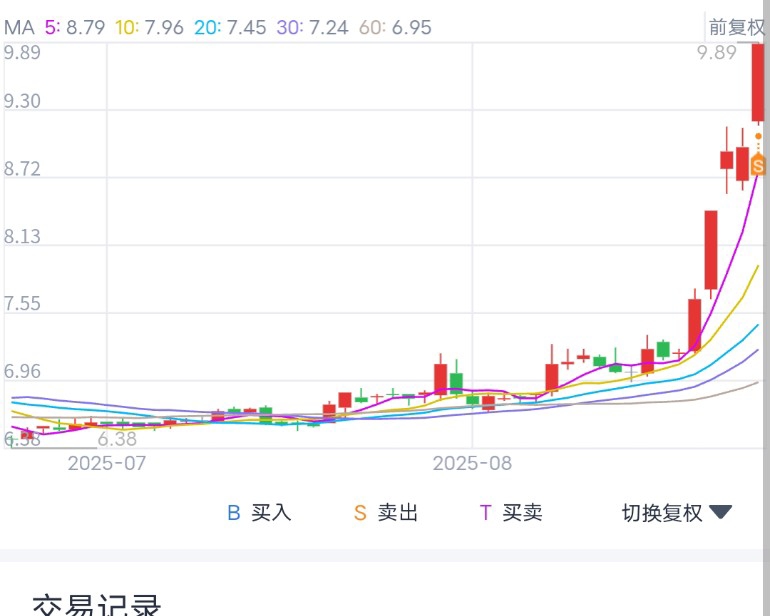Image resolution: width=770 pixels, height=616 pixels.
Task: Click the 7.55 price axis label
Action: [22, 304]
